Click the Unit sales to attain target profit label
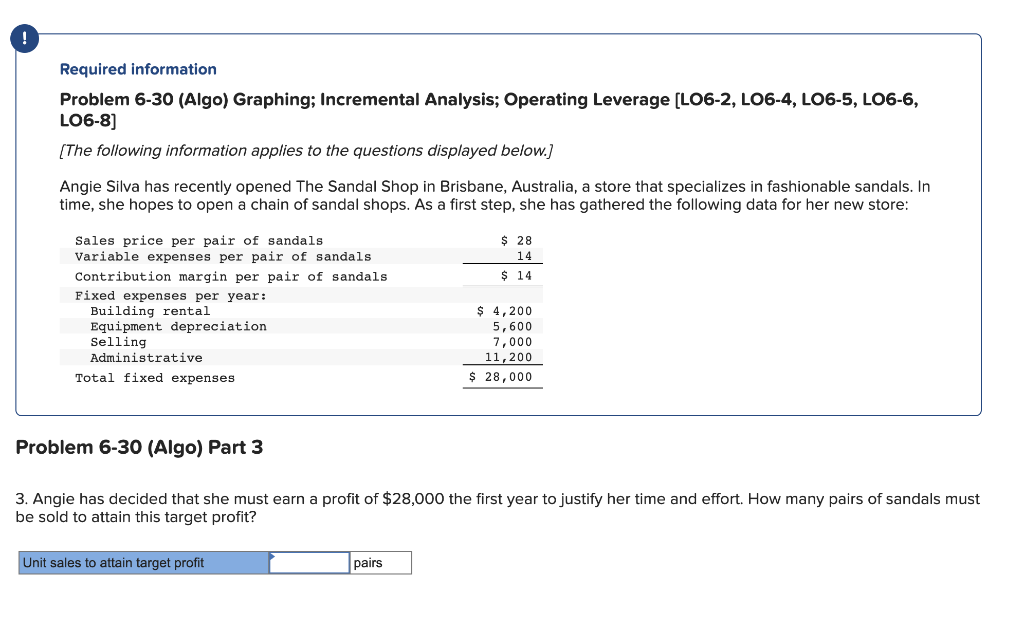Image resolution: width=1024 pixels, height=630 pixels. coord(143,562)
